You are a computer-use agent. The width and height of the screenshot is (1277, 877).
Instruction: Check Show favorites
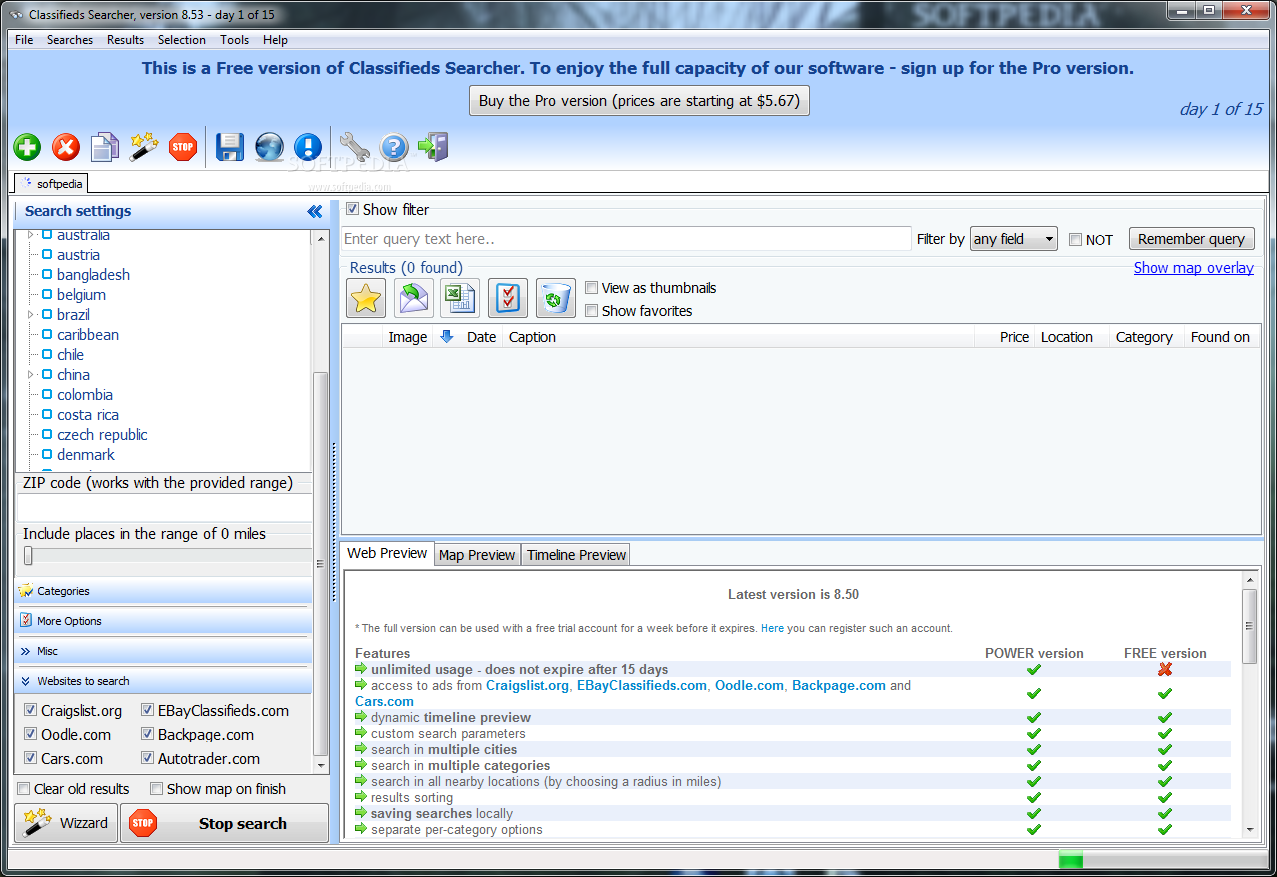coord(592,311)
